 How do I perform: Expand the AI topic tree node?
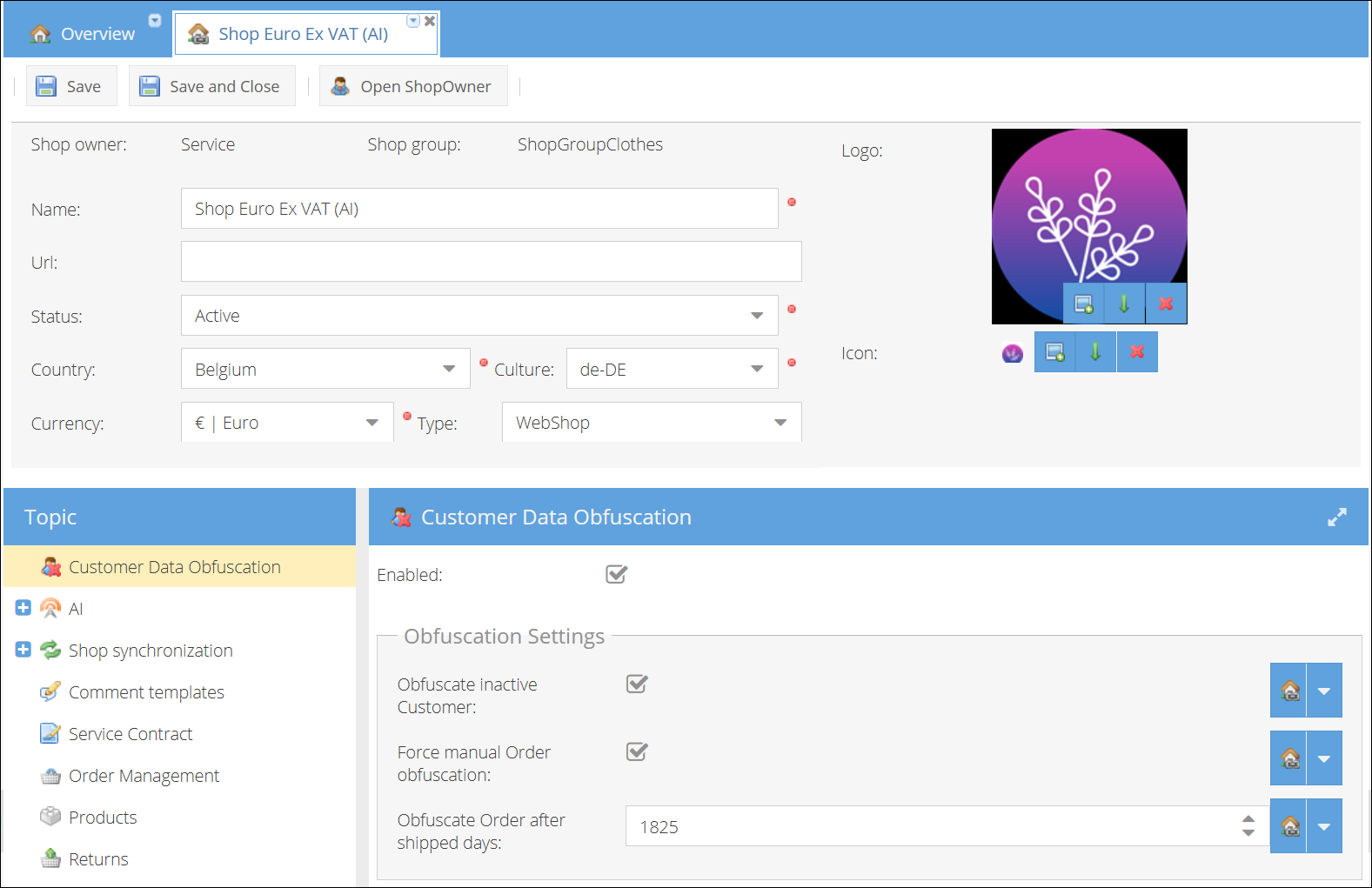(23, 608)
